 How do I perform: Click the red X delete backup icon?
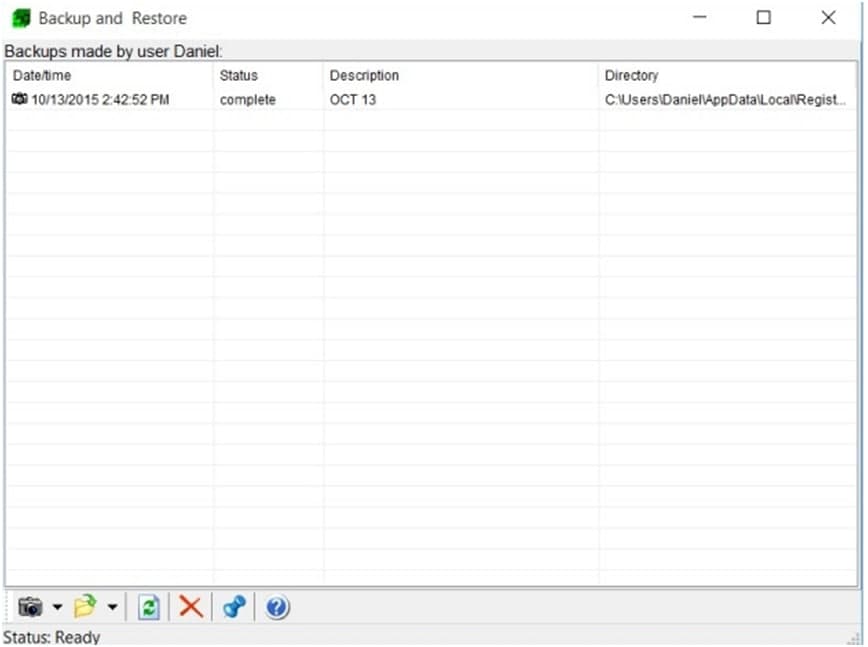[190, 607]
